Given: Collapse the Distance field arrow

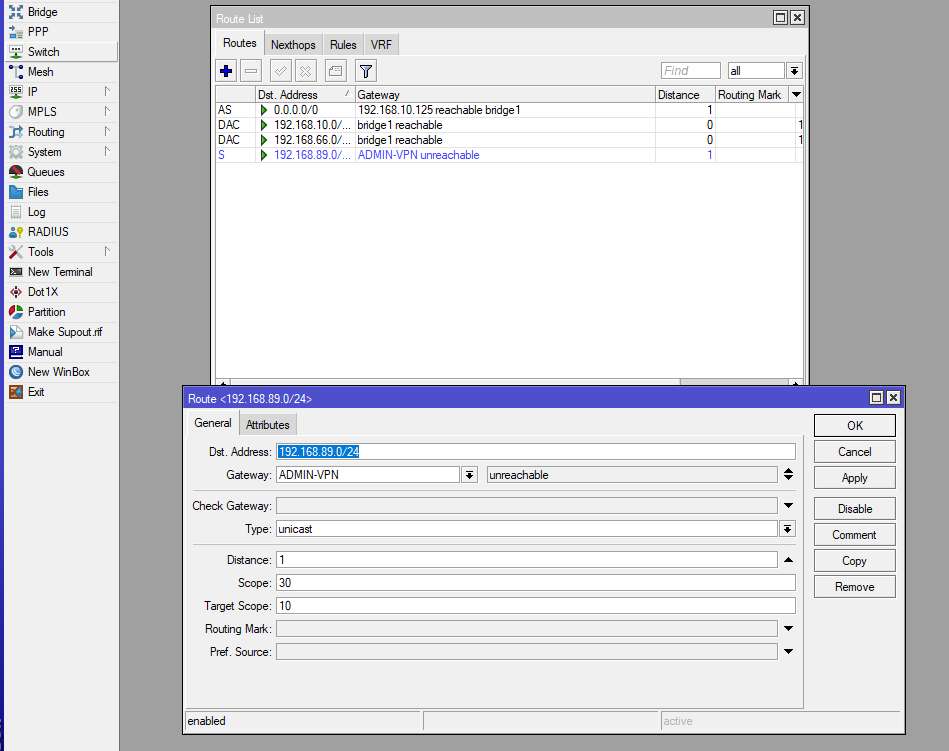Looking at the screenshot, I should [x=788, y=560].
